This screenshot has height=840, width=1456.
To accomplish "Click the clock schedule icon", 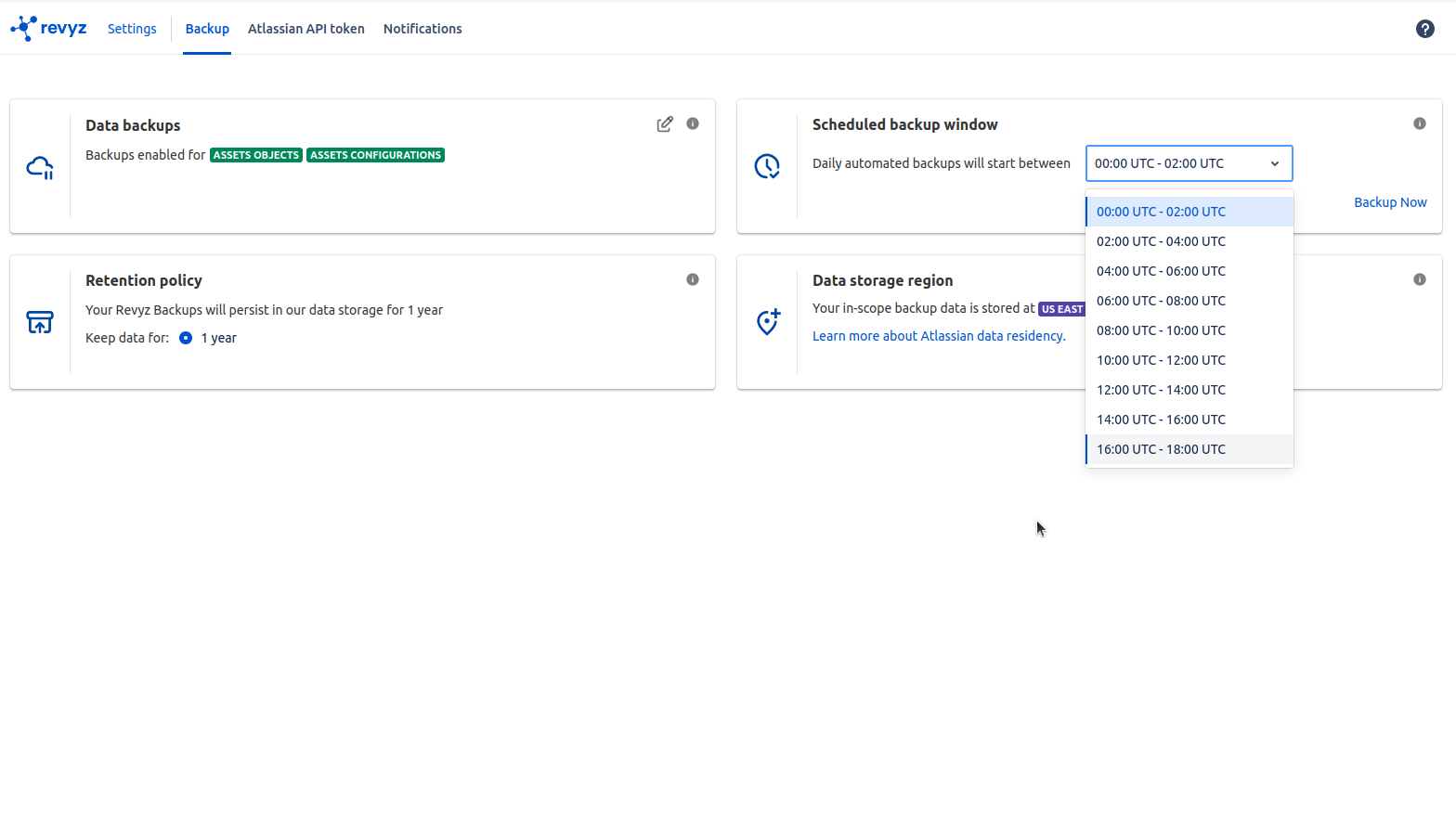I will pyautogui.click(x=767, y=166).
